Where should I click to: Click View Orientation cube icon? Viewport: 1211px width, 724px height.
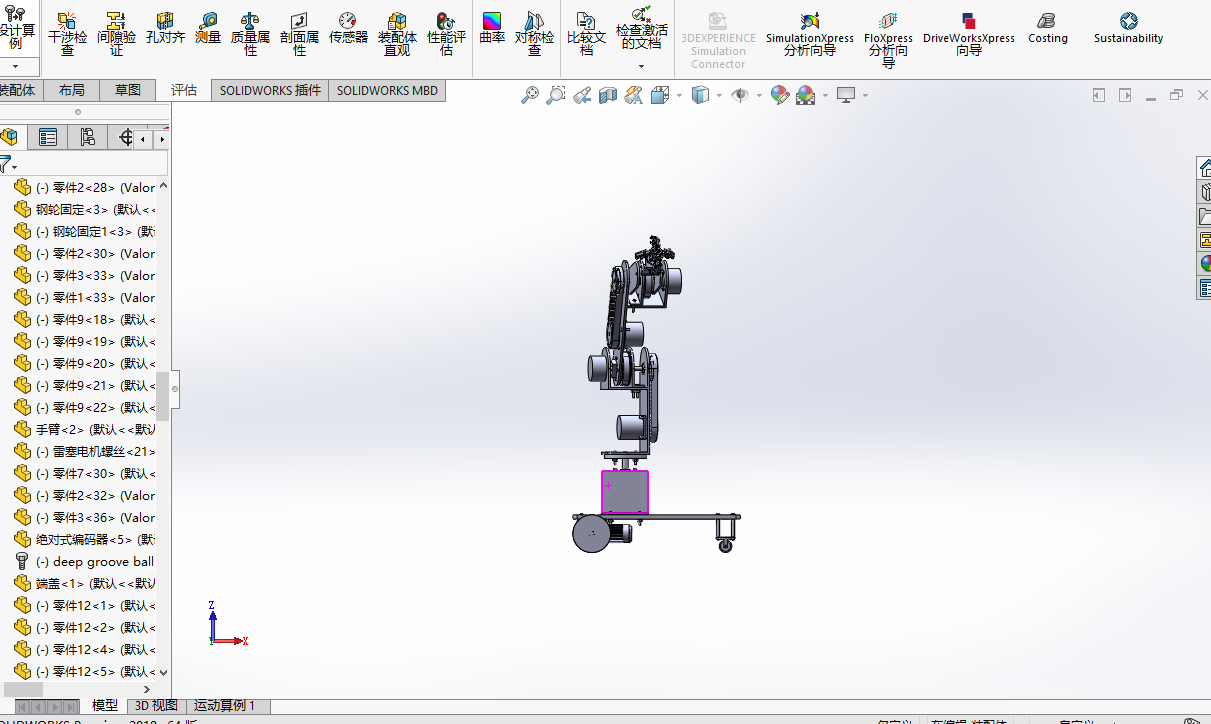pyautogui.click(x=660, y=95)
